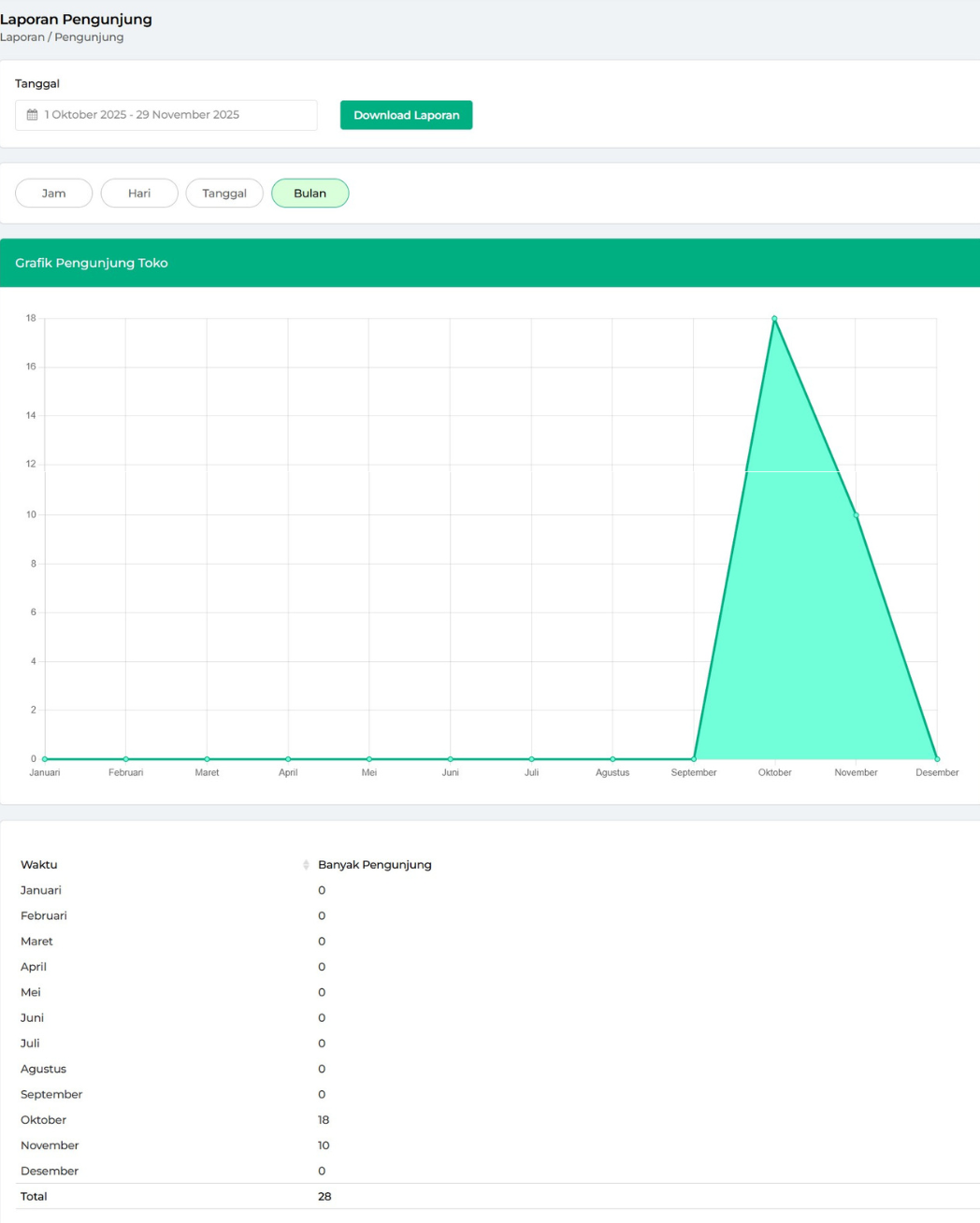This screenshot has width=980, height=1223.
Task: Select the Desember data point on the graph
Action: [x=937, y=759]
